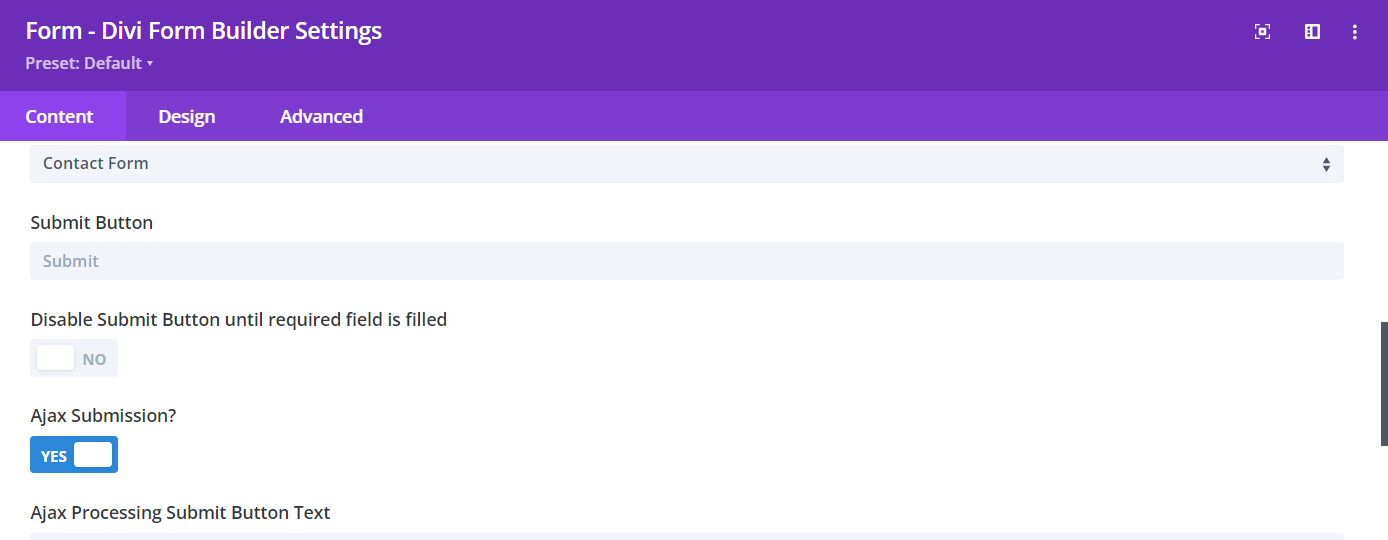Focus the Ajax Processing Submit Button Text field
Viewport: 1388px width, 540px height.
coord(686,536)
